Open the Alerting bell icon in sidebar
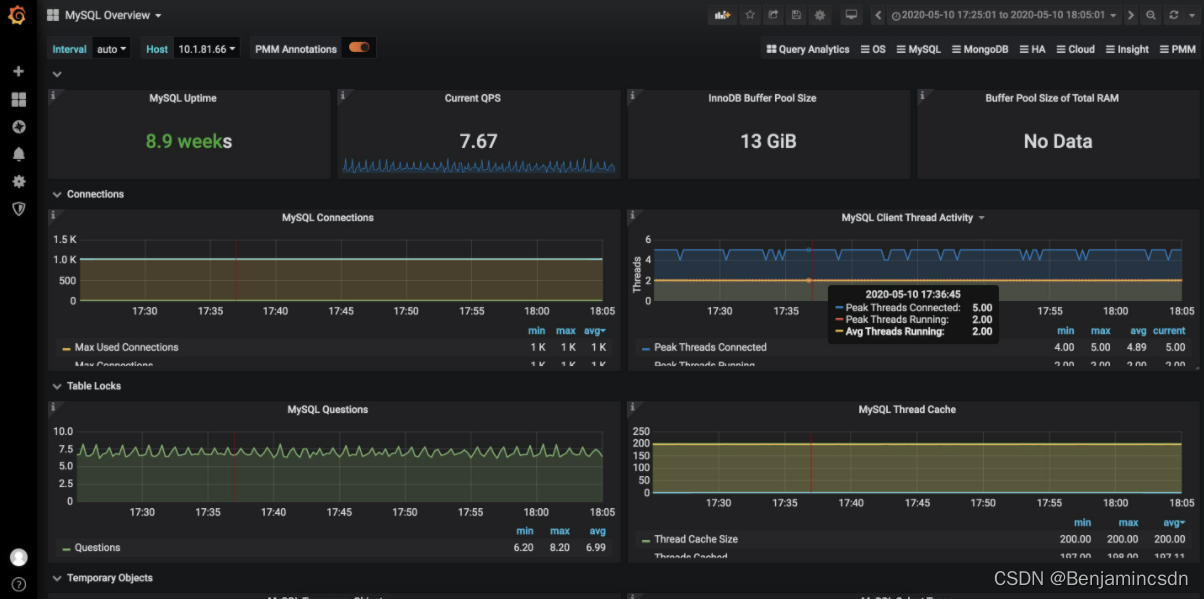The image size is (1204, 599). [18, 154]
